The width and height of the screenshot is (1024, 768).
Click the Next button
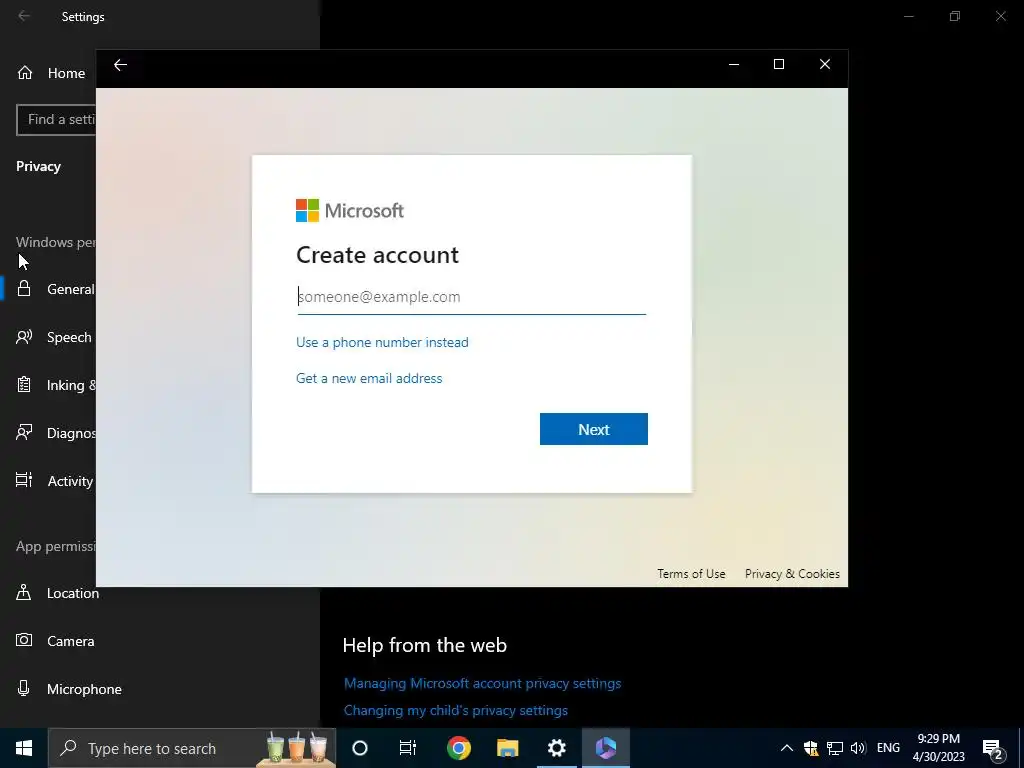[594, 429]
